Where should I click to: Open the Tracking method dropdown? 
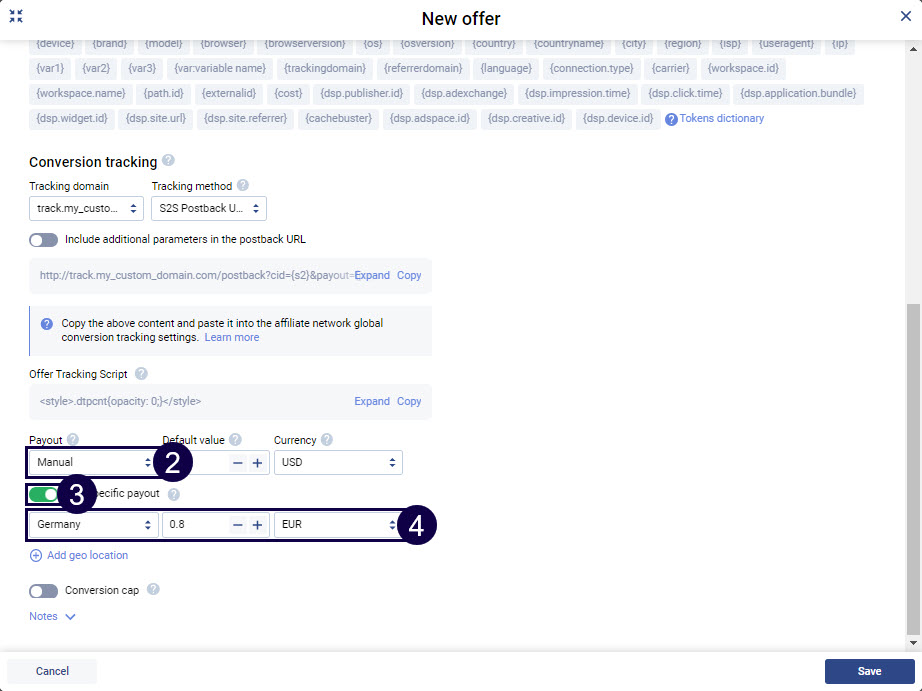[209, 209]
